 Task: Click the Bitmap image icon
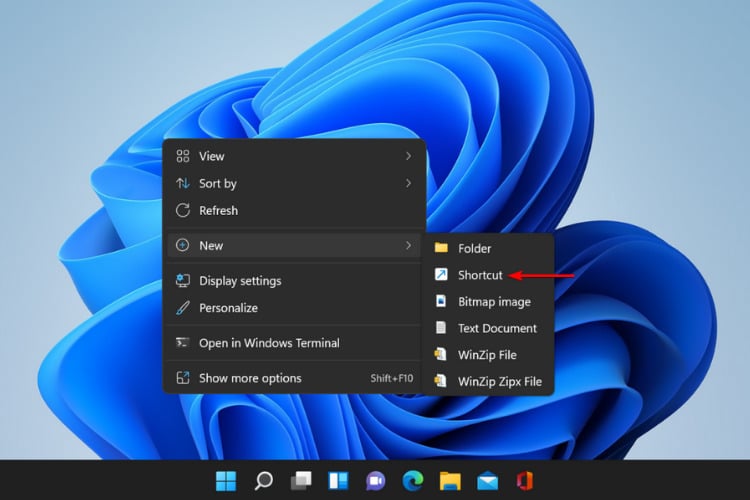click(441, 301)
